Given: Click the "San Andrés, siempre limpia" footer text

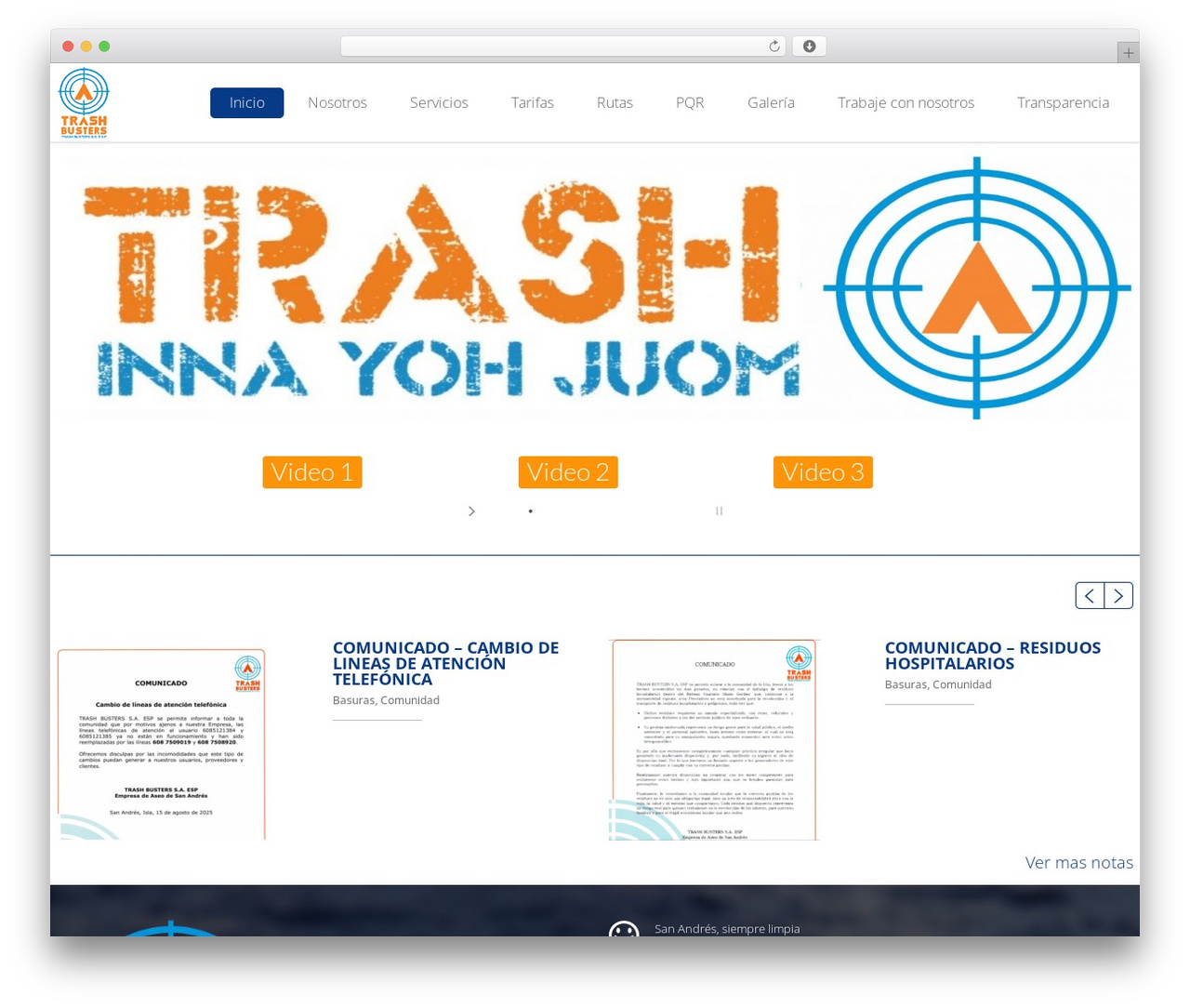Looking at the screenshot, I should click(727, 929).
